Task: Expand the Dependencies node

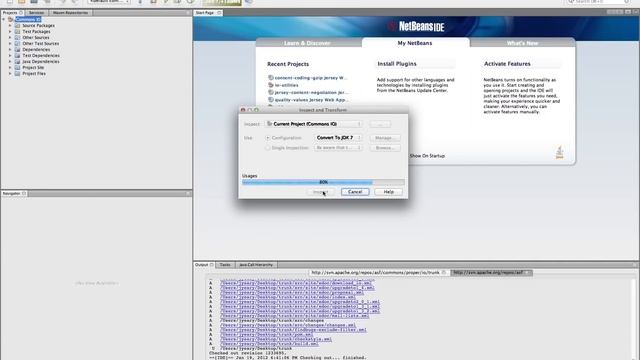Action: pyautogui.click(x=10, y=49)
